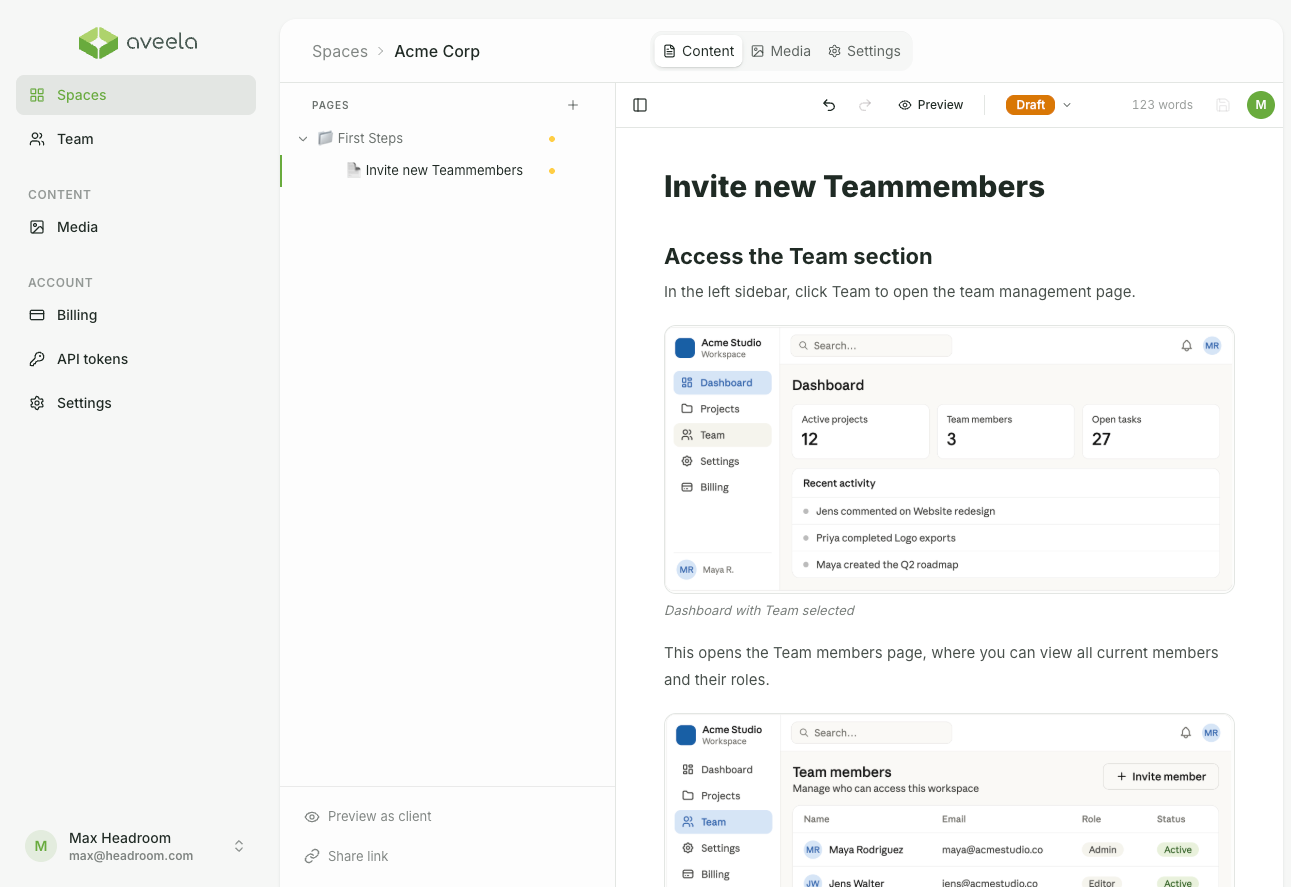Toggle the pages panel sidebar icon
The width and height of the screenshot is (1291, 887).
pos(640,105)
